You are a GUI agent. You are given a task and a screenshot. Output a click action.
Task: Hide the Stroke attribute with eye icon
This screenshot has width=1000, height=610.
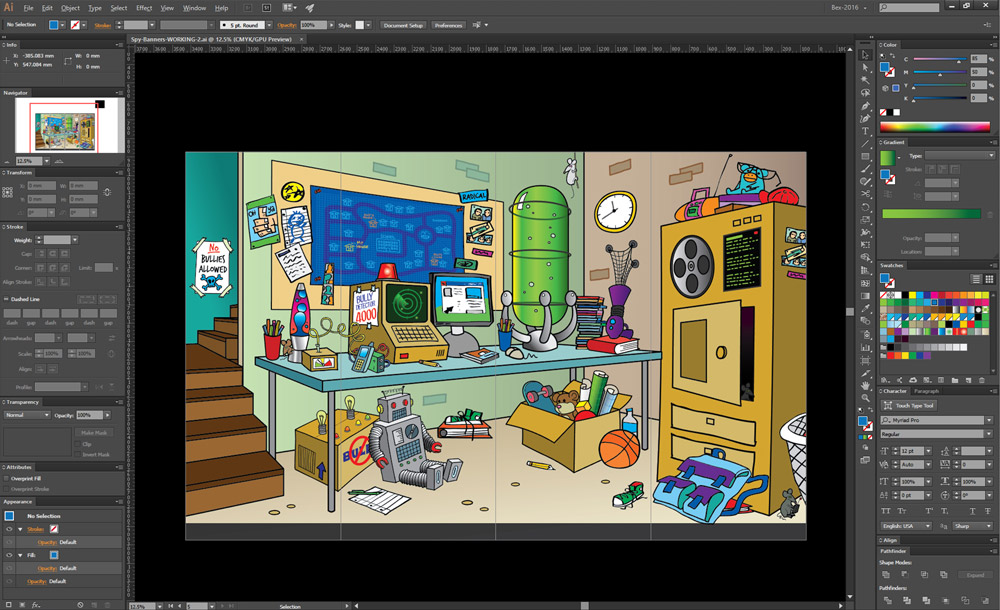click(9, 529)
